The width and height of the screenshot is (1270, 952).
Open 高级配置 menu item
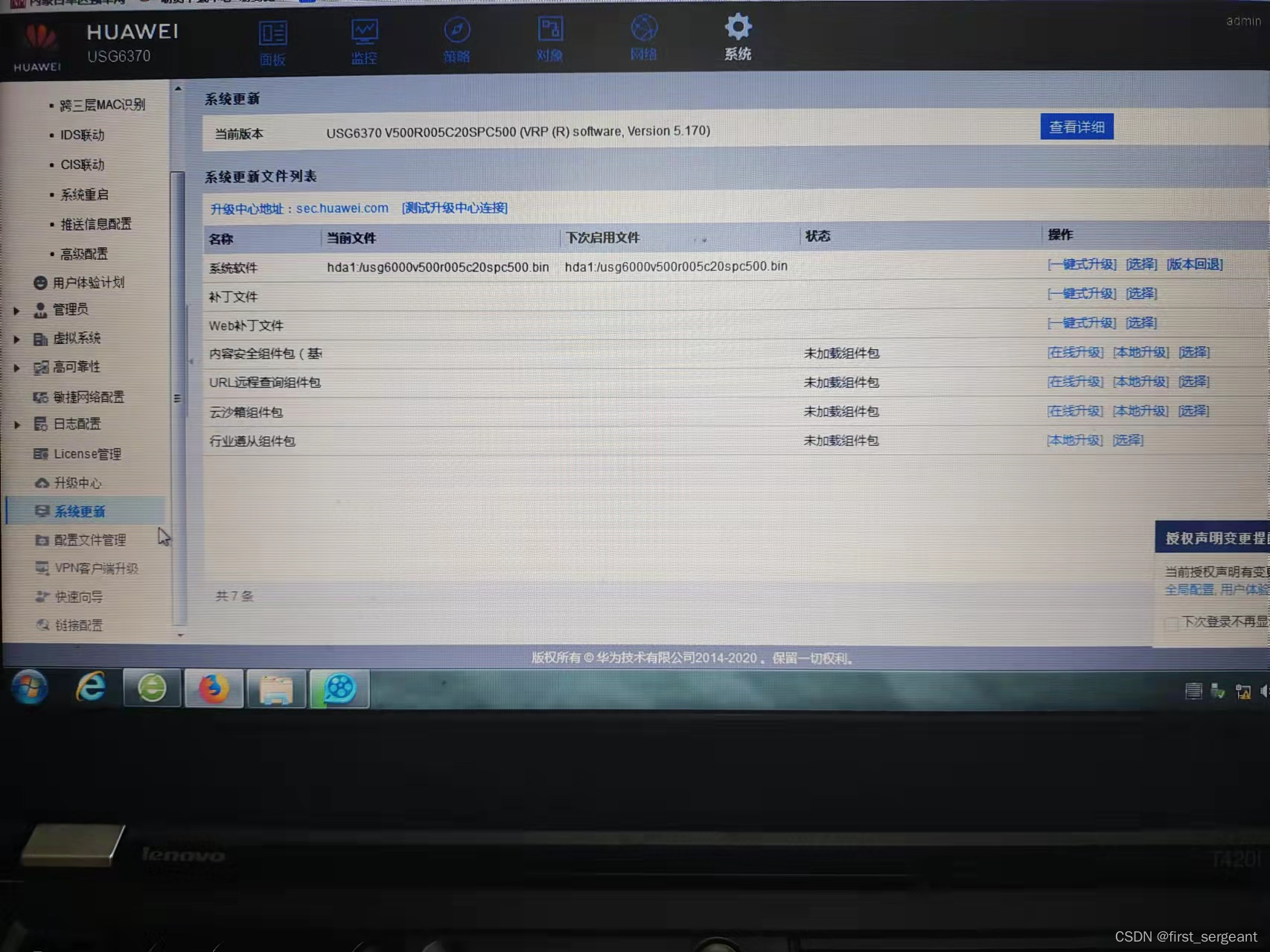pyautogui.click(x=83, y=254)
